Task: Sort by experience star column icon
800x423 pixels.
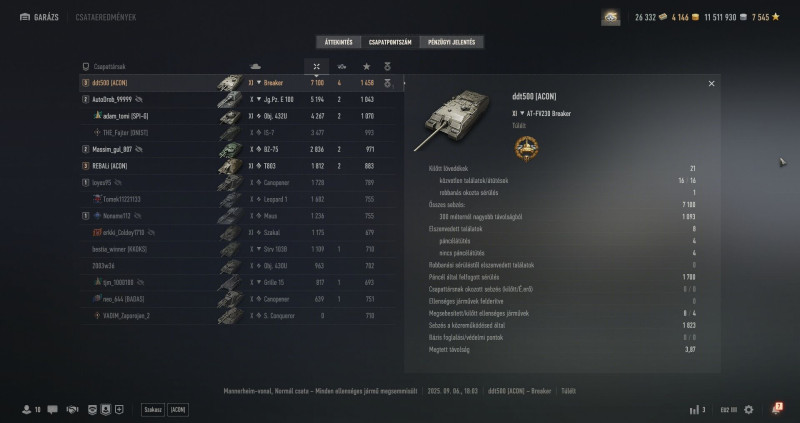Action: click(366, 66)
